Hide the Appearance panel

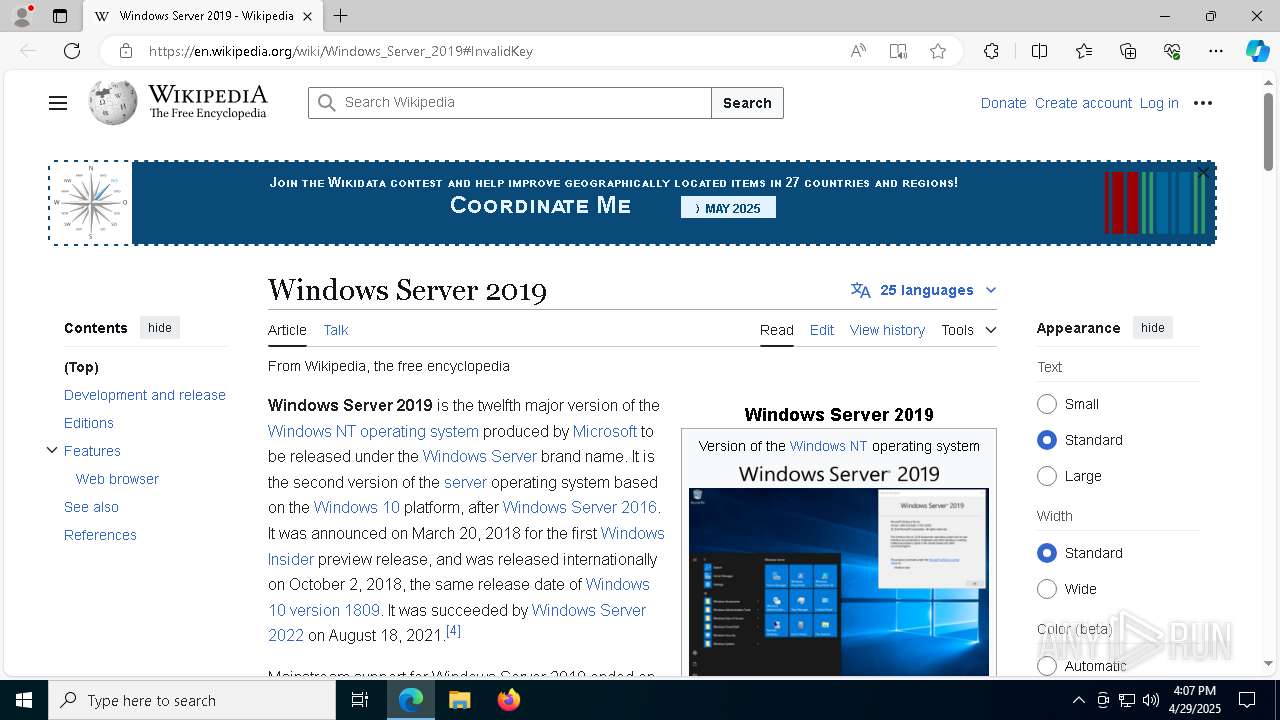coord(1153,328)
